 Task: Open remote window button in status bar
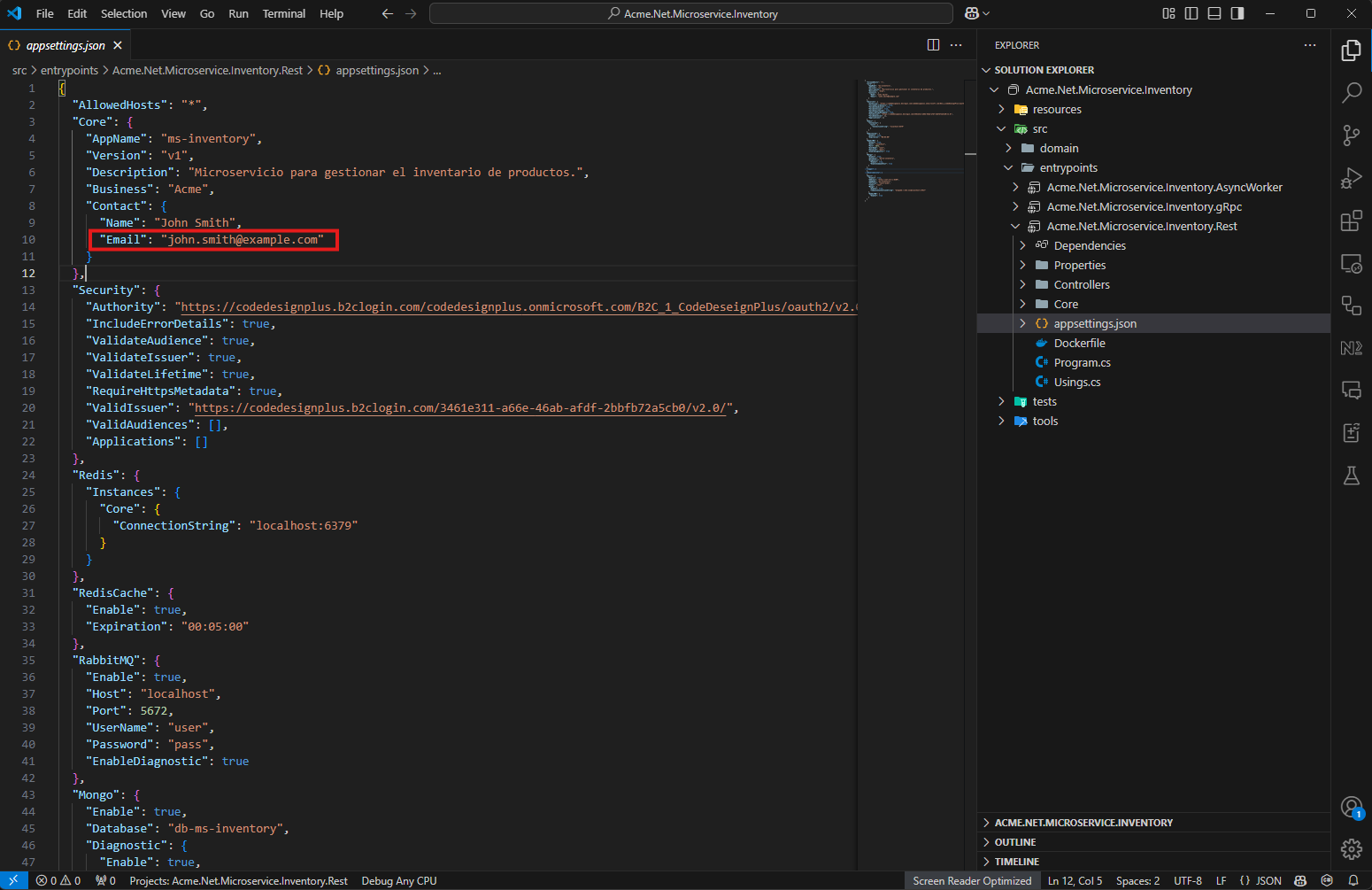click(13, 880)
